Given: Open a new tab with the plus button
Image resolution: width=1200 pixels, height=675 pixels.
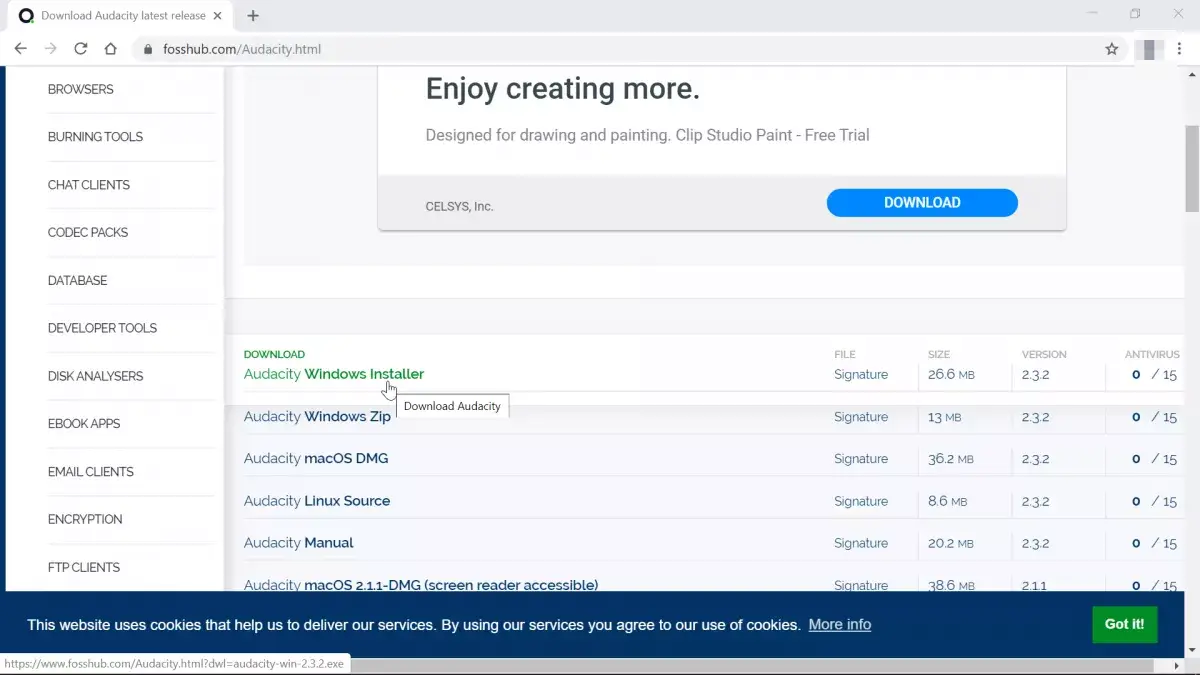Looking at the screenshot, I should click(x=253, y=16).
